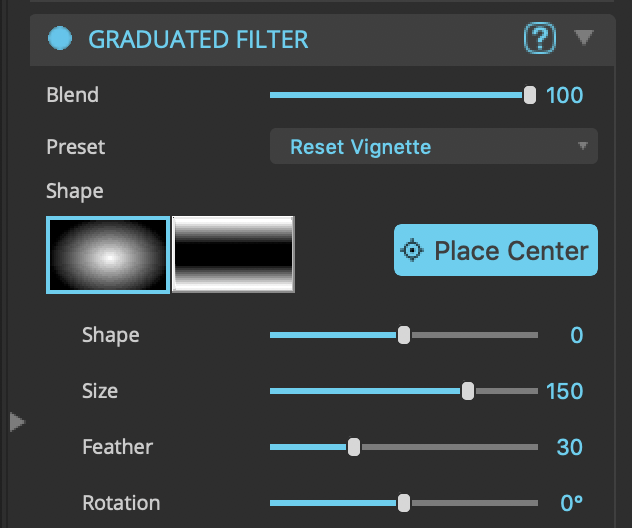Click the Rotation slider handle
The width and height of the screenshot is (632, 528).
(404, 503)
